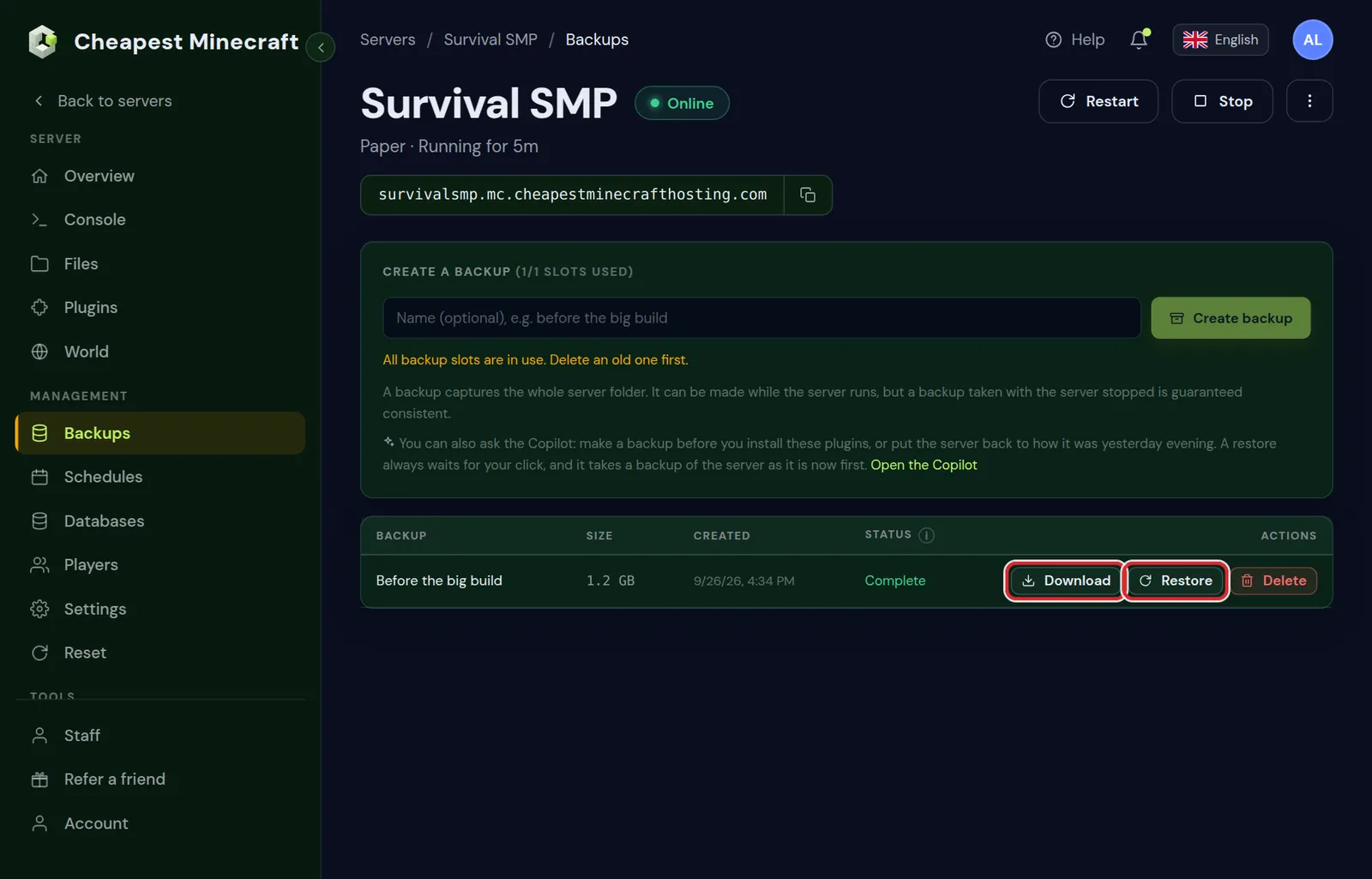Viewport: 1372px width, 879px height.
Task: Click the Servers breadcrumb
Action: pyautogui.click(x=388, y=39)
